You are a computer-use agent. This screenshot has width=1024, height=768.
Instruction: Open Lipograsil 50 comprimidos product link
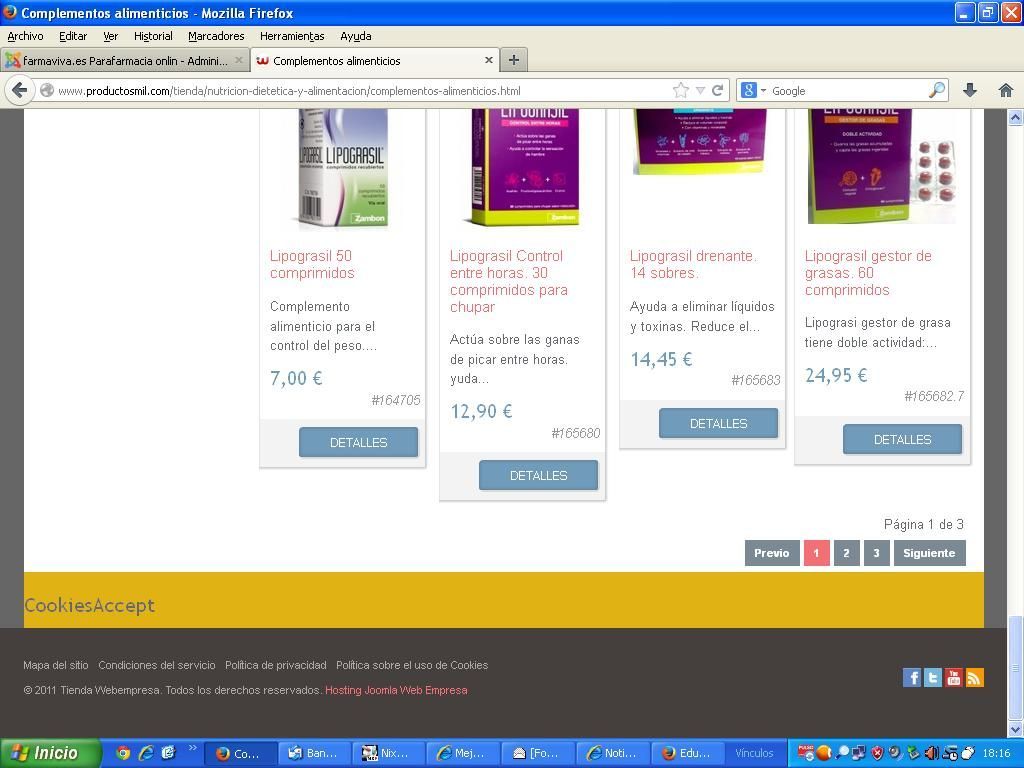312,264
